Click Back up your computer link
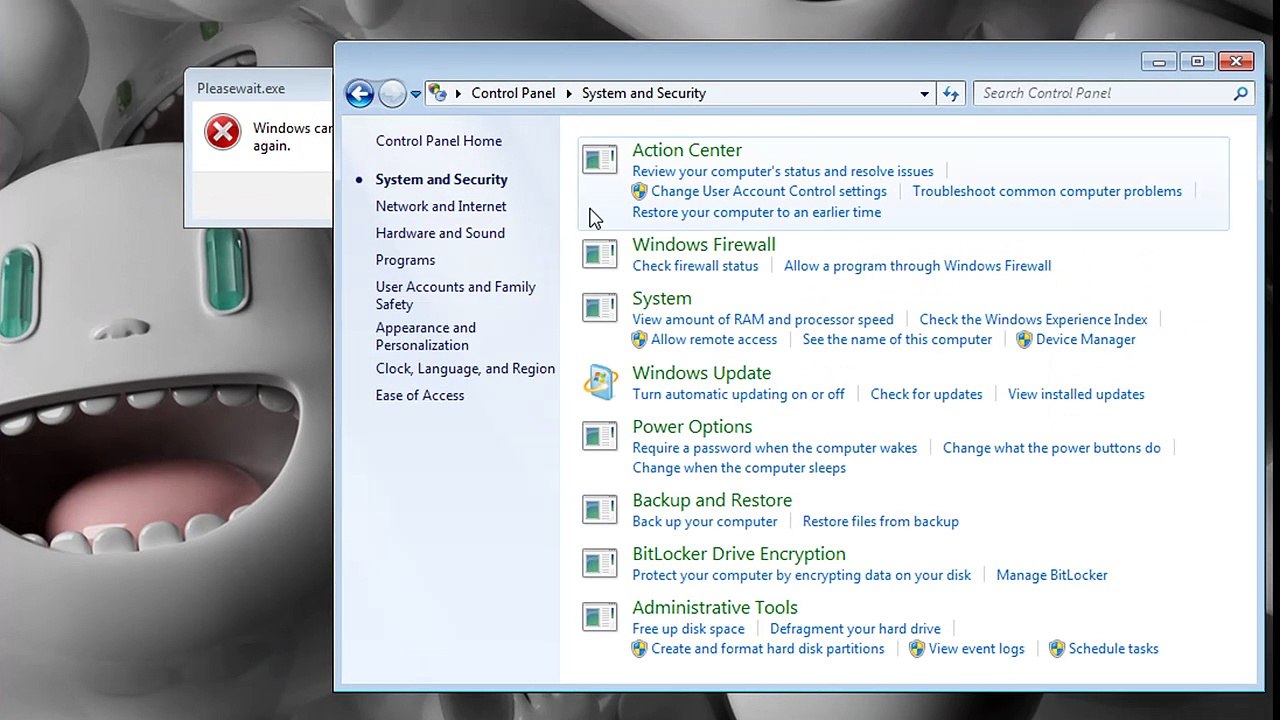The height and width of the screenshot is (720, 1280). click(705, 521)
